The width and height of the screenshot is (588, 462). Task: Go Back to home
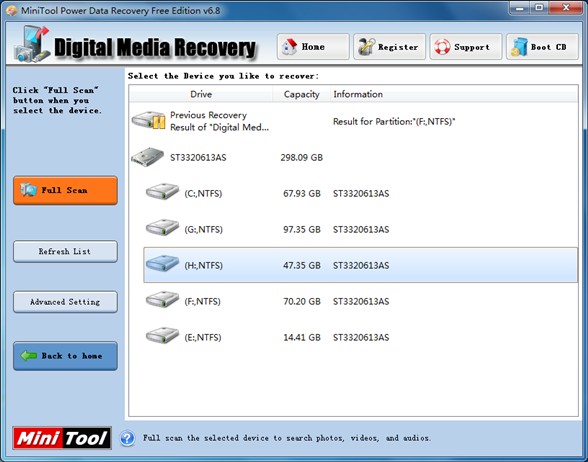(x=65, y=356)
